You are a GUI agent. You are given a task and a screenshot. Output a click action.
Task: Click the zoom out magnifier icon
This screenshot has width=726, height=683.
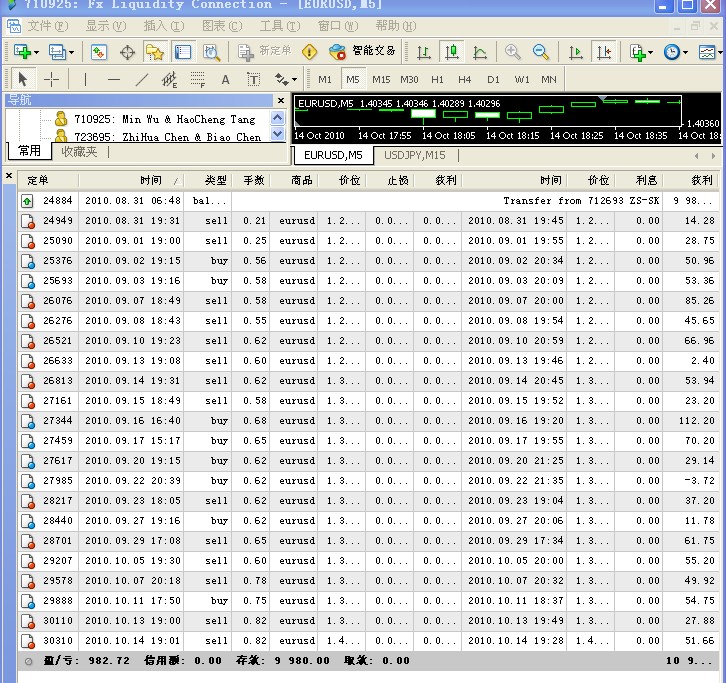pos(540,52)
